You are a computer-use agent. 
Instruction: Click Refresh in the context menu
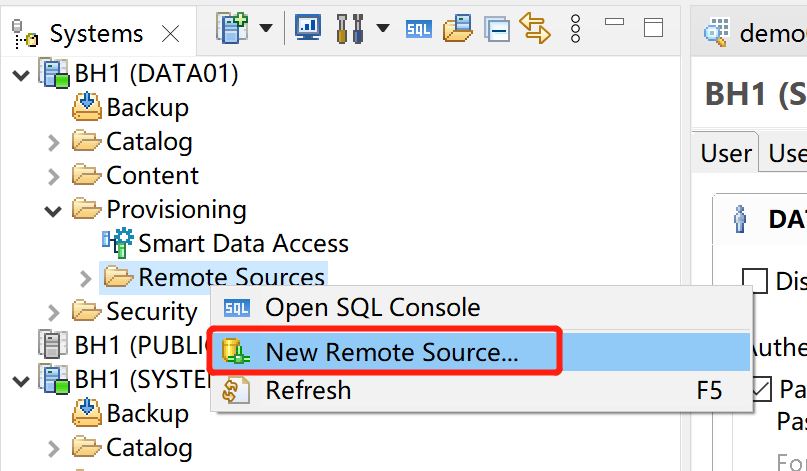[308, 390]
